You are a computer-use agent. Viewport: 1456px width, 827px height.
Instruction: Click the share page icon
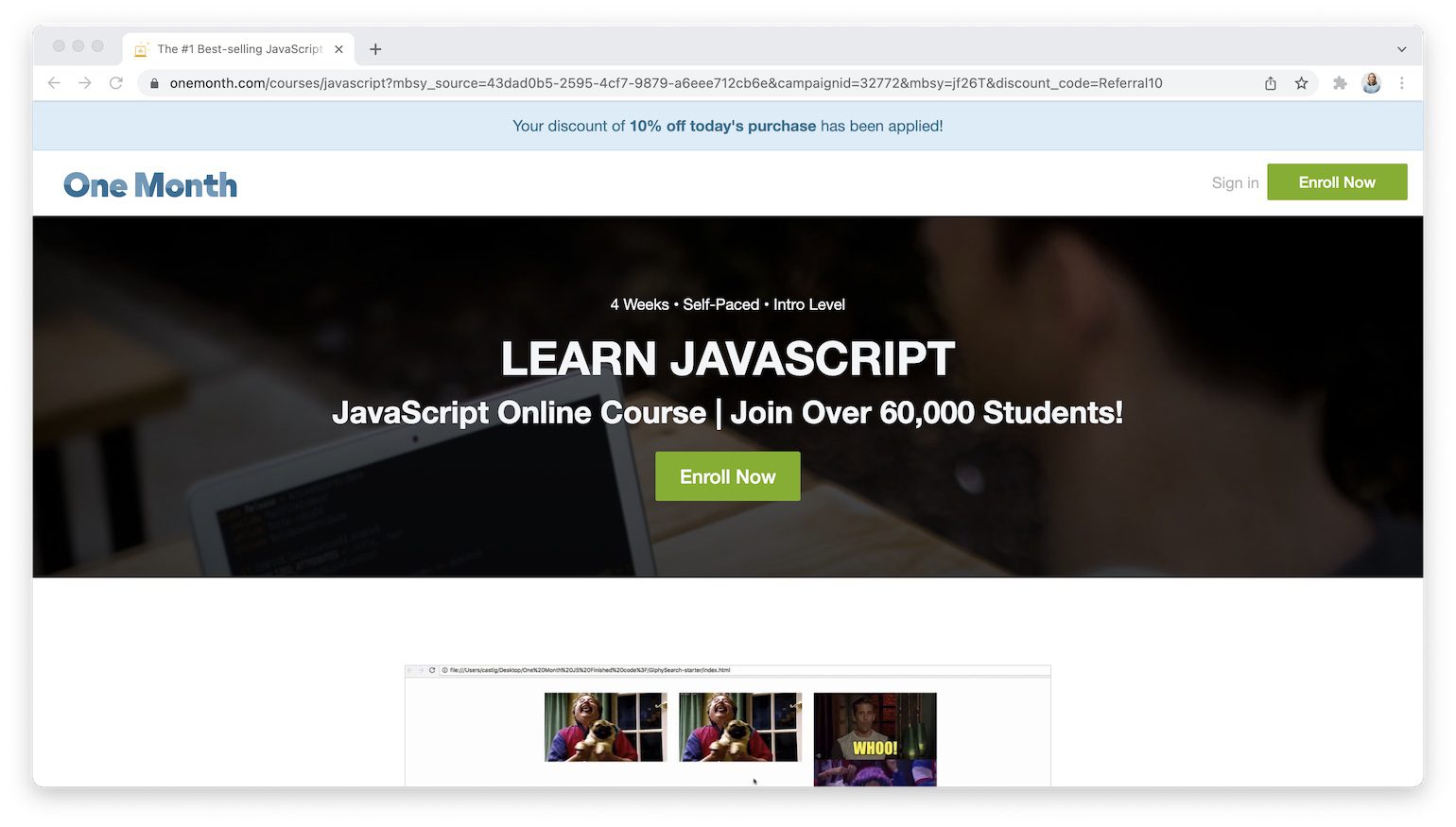point(1271,83)
